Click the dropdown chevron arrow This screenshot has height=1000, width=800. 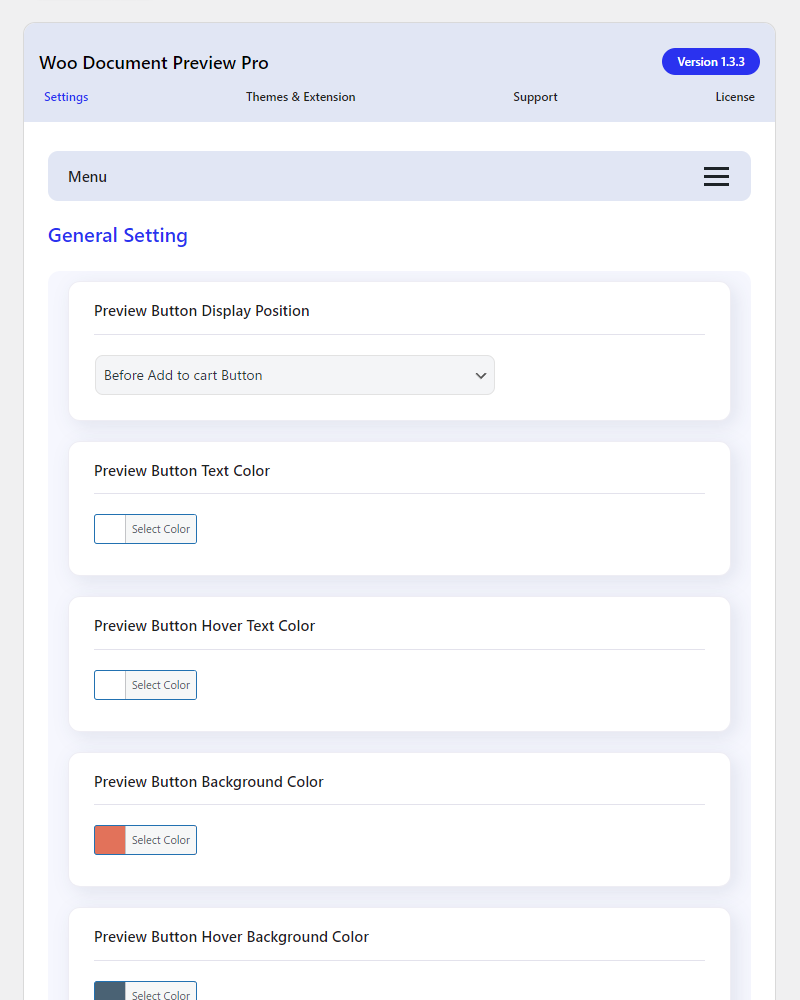481,376
